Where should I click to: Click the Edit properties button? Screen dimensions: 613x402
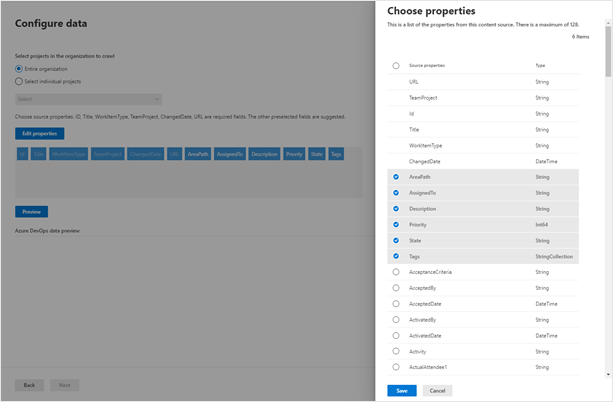(x=39, y=133)
